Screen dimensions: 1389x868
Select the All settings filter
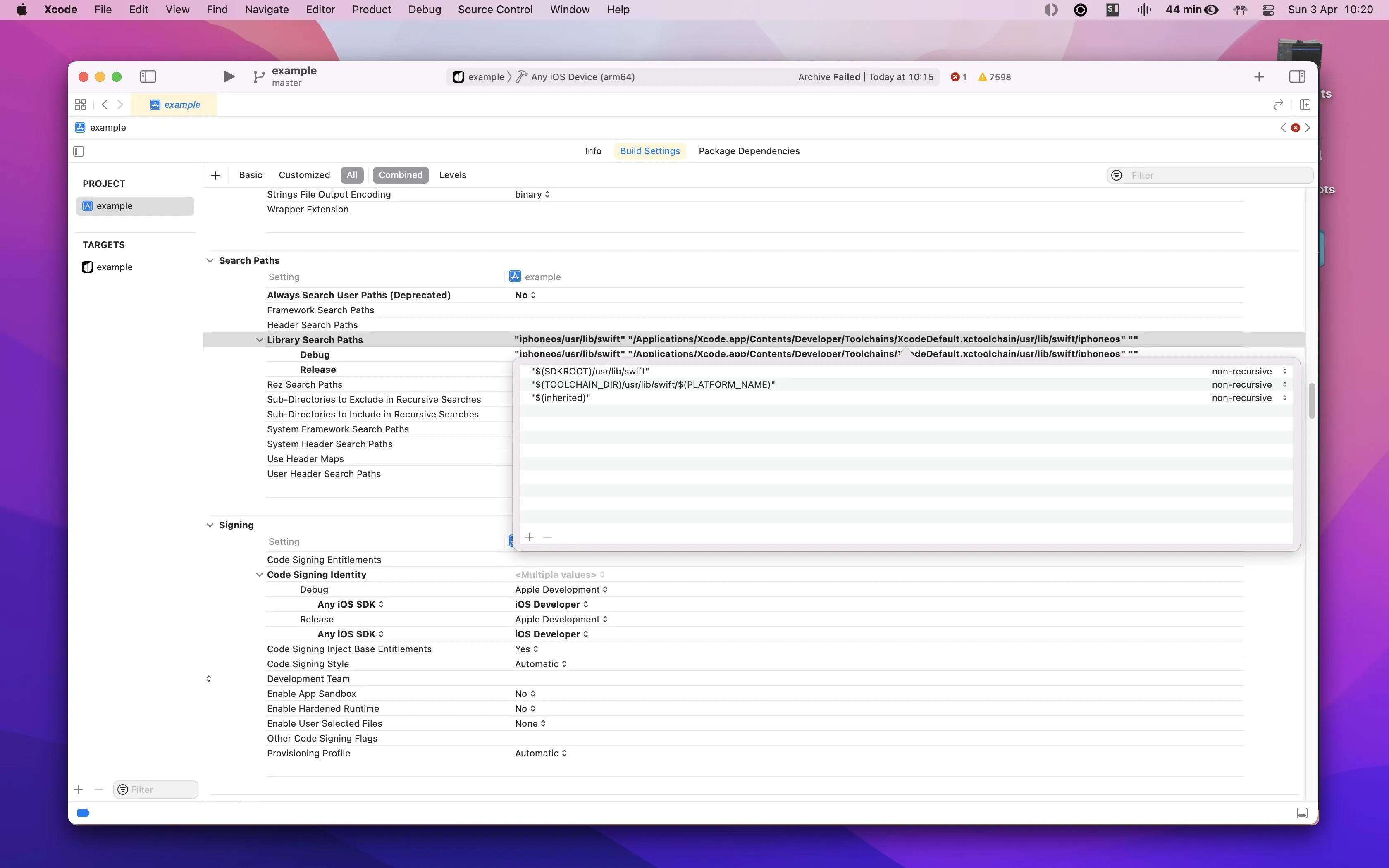point(351,175)
